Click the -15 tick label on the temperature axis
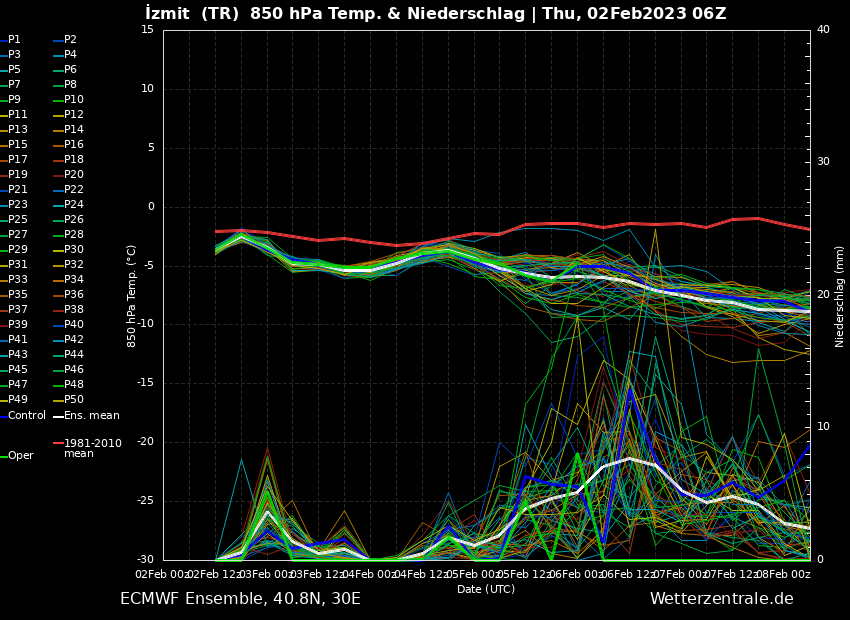Image resolution: width=850 pixels, height=620 pixels. (x=144, y=383)
